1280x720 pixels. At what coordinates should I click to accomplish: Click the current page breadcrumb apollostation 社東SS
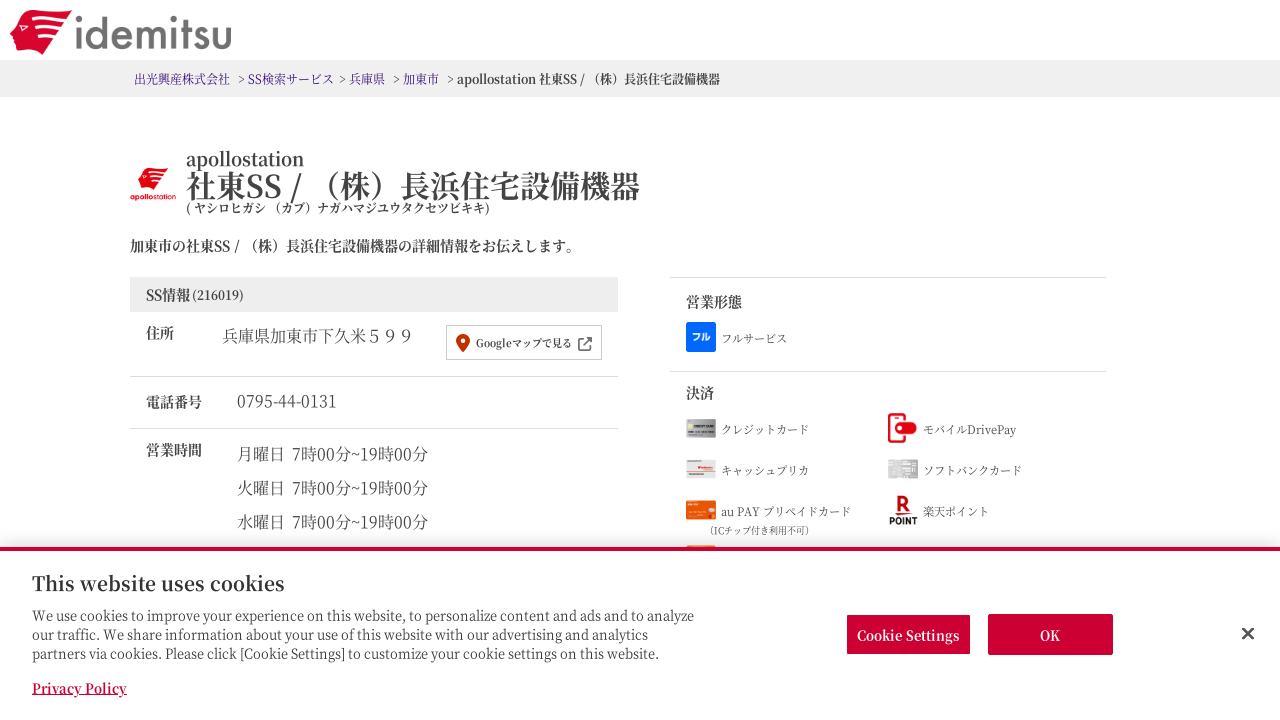click(x=588, y=79)
